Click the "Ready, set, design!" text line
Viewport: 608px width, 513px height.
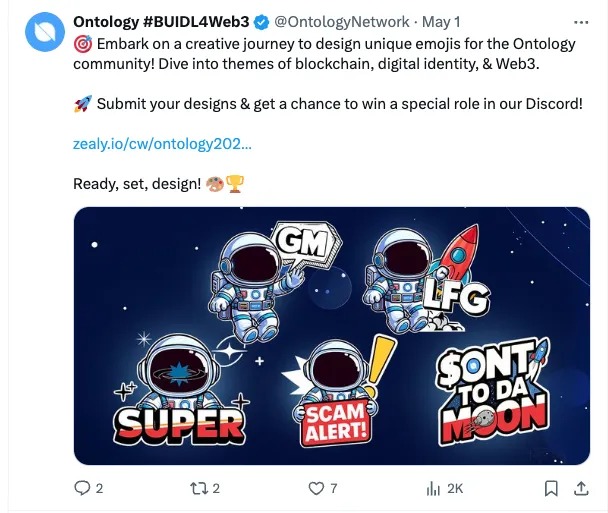pos(137,184)
